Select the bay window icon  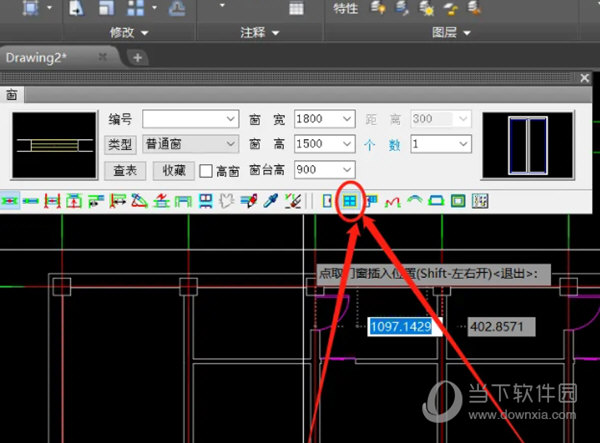pos(436,201)
